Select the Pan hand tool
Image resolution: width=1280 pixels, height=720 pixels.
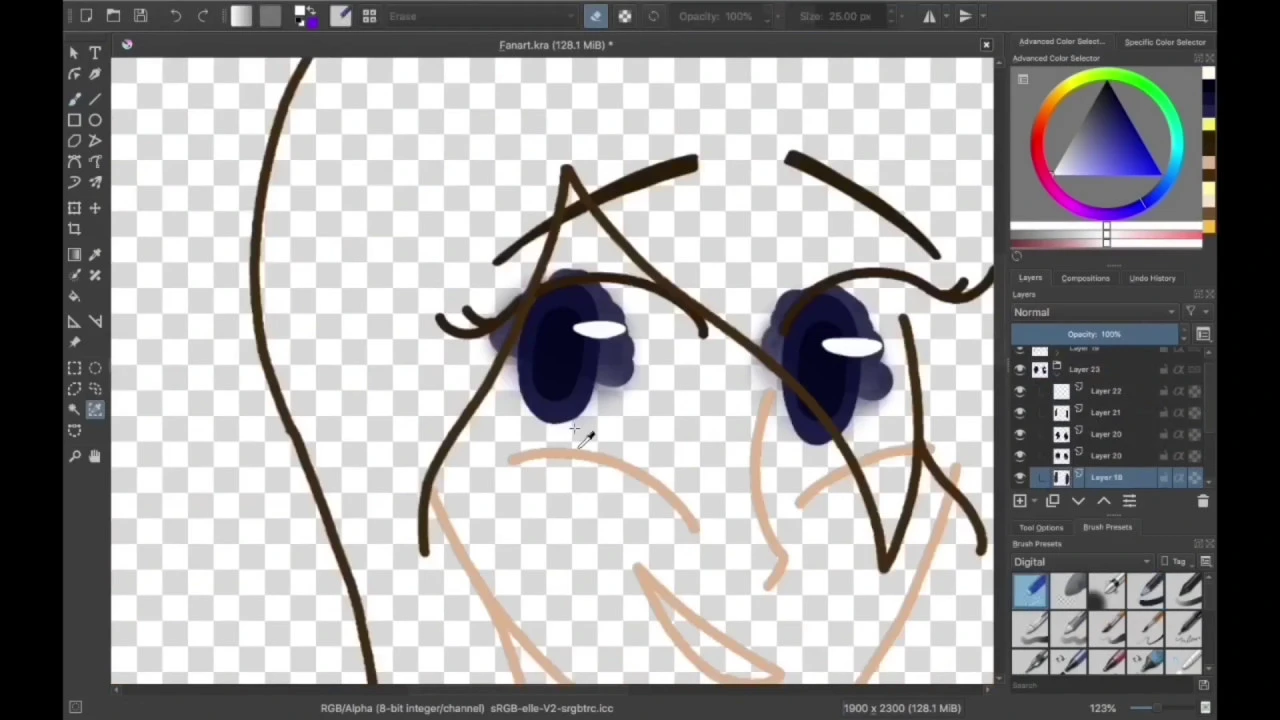pos(95,456)
